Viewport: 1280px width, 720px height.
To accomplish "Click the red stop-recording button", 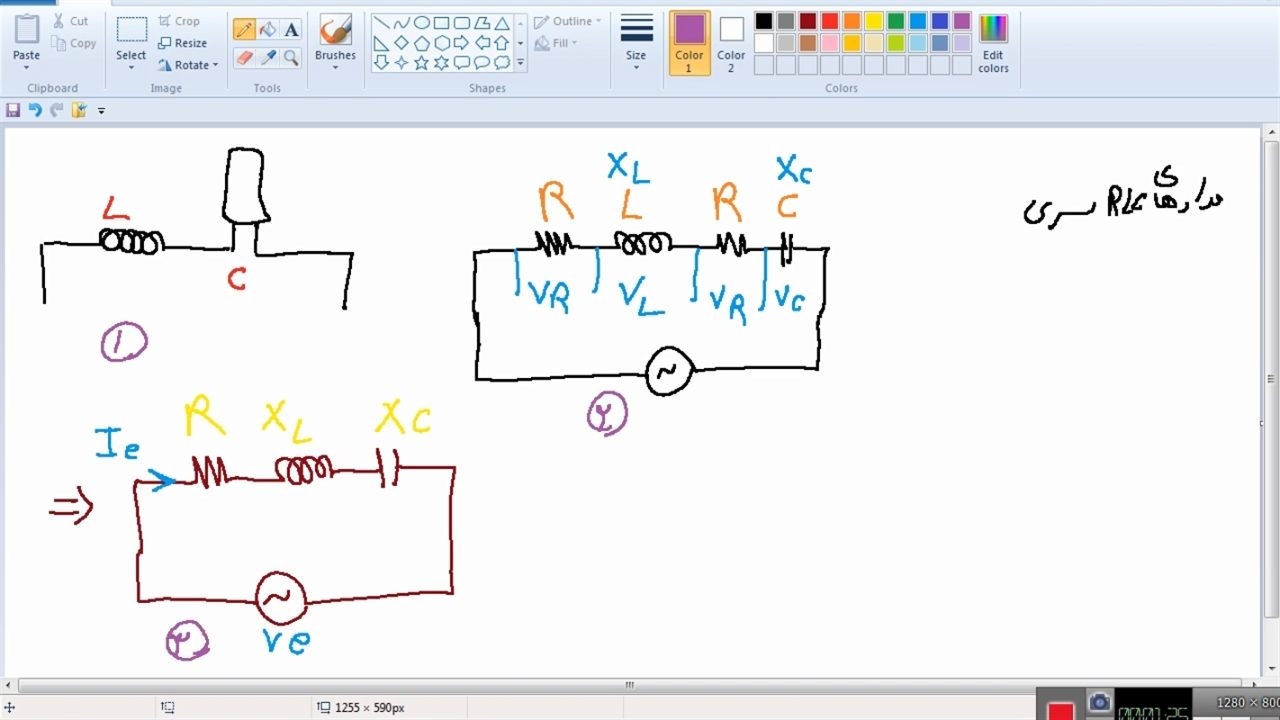I will (1061, 710).
